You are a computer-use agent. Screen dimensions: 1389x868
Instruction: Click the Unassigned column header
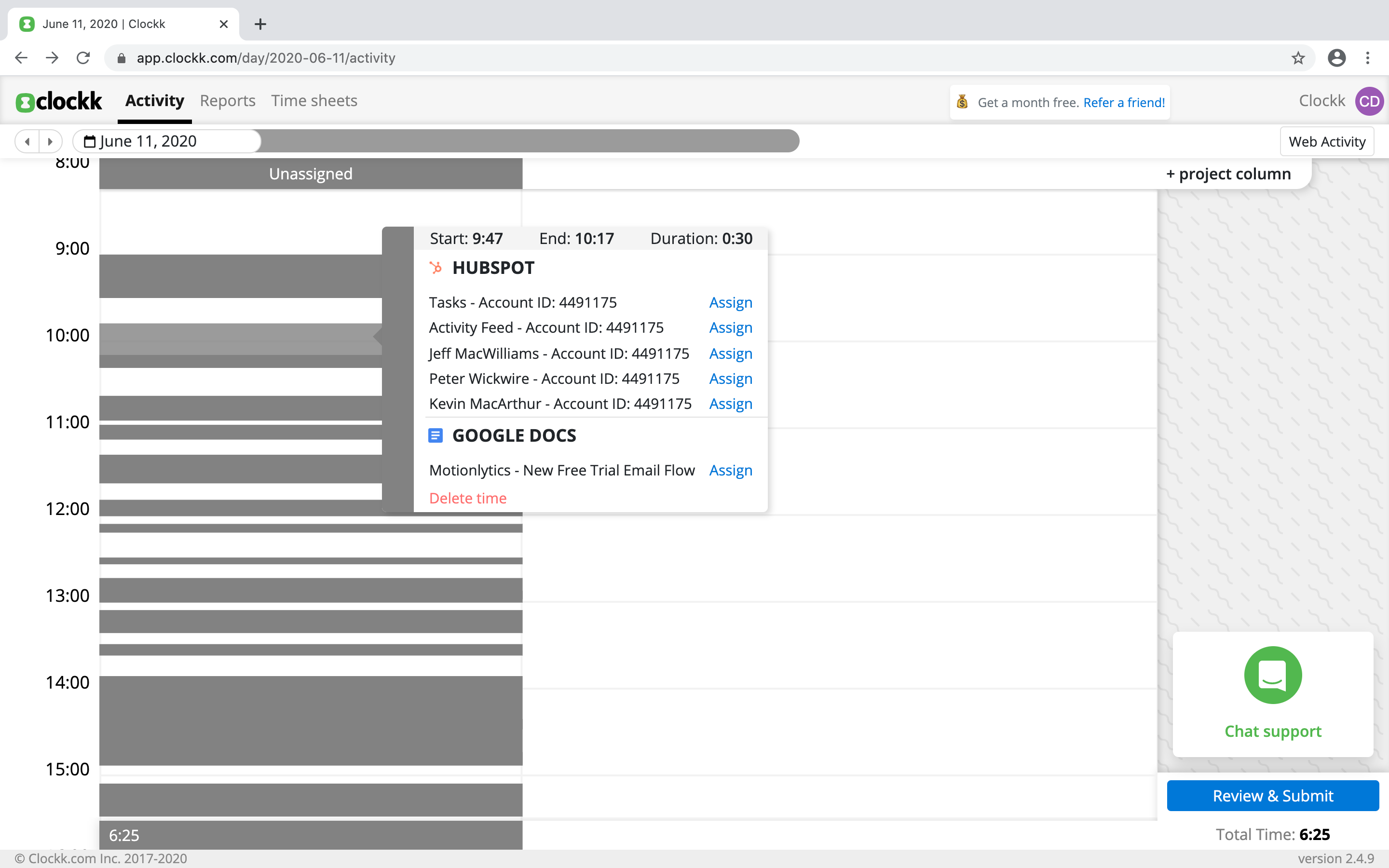[311, 174]
